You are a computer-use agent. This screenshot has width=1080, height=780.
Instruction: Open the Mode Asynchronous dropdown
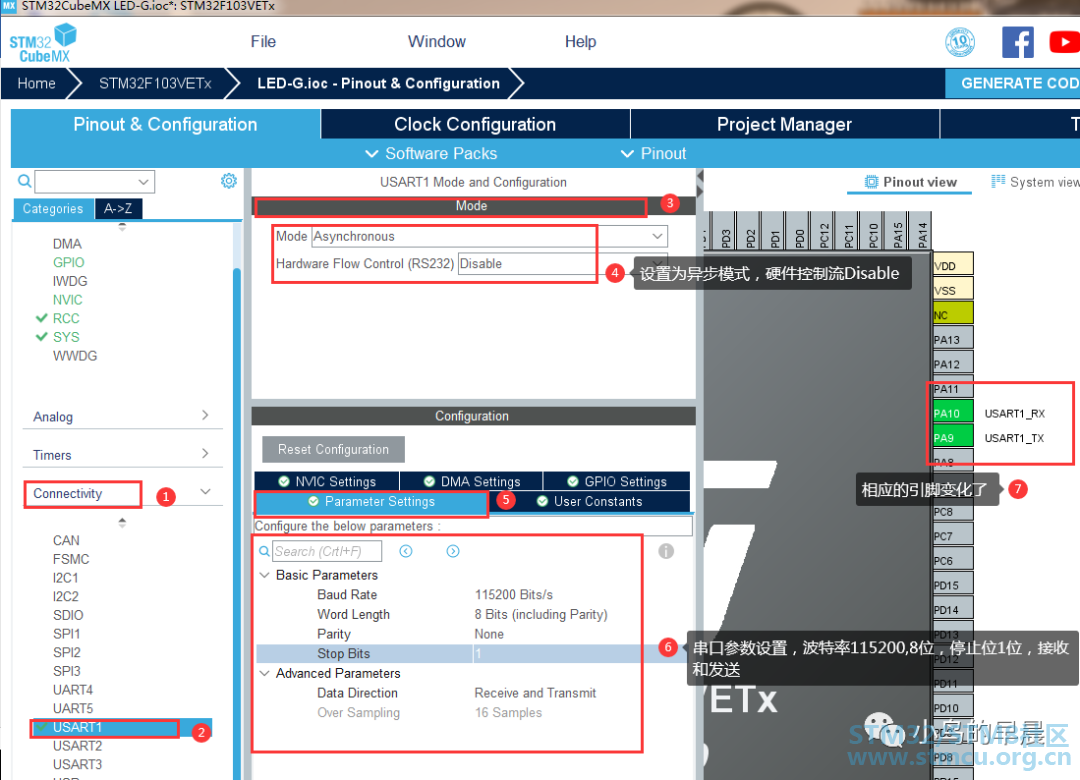[490, 236]
